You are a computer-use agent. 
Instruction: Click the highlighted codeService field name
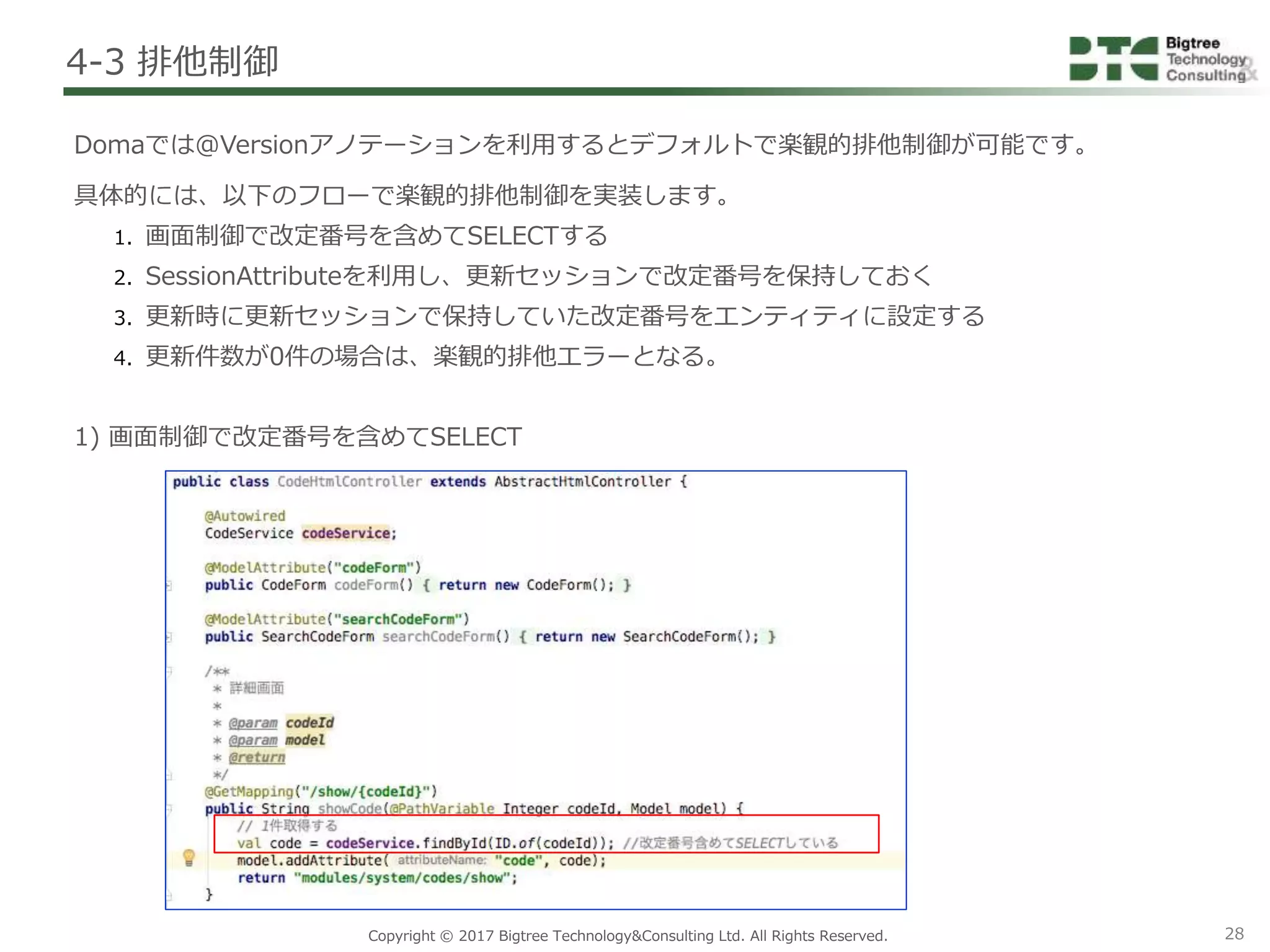(x=346, y=533)
